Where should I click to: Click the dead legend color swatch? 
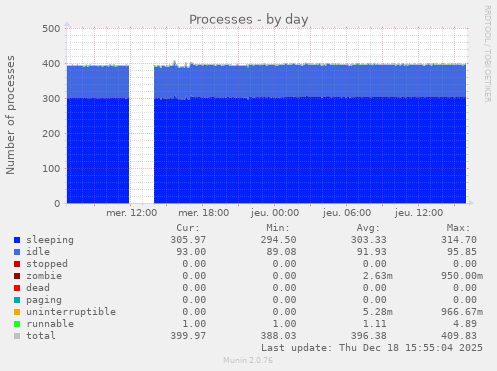tap(17, 288)
